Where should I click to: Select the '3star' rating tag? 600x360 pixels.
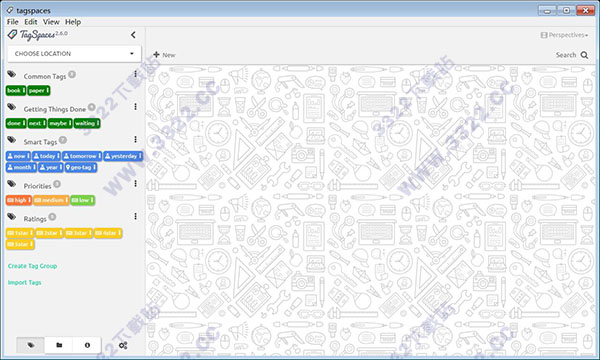coord(78,233)
